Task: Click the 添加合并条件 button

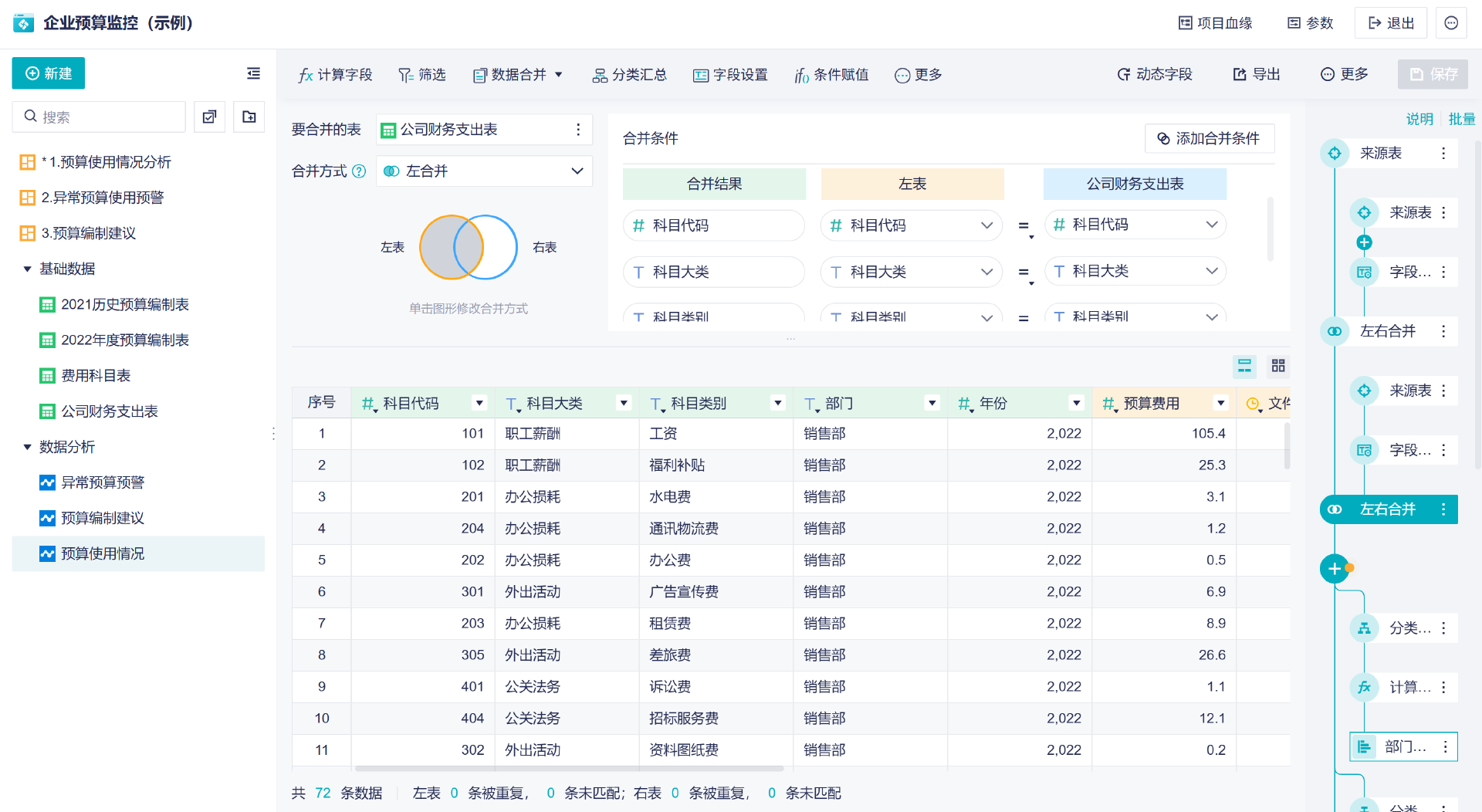Action: coord(1210,138)
